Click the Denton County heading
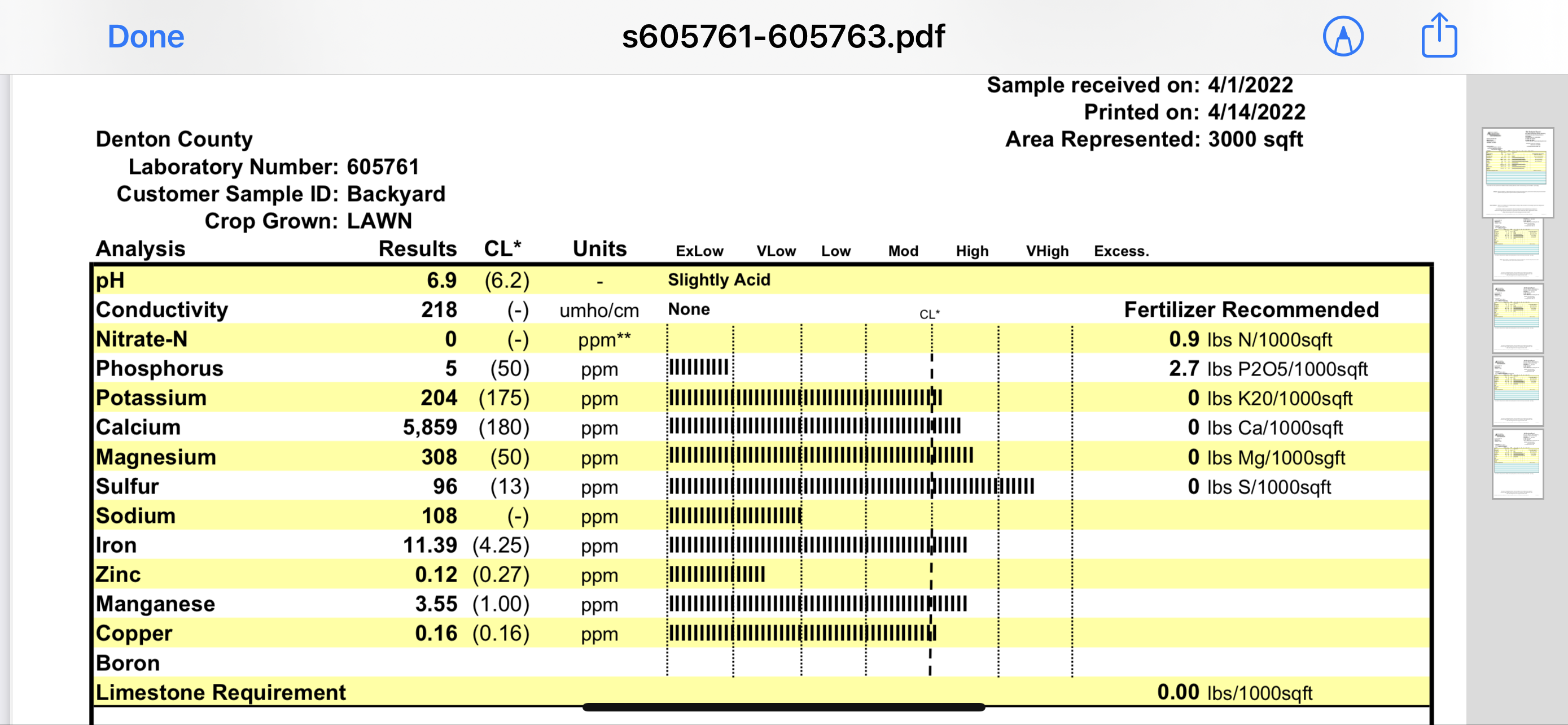Screen dimensions: 1568x725 pyautogui.click(x=174, y=139)
